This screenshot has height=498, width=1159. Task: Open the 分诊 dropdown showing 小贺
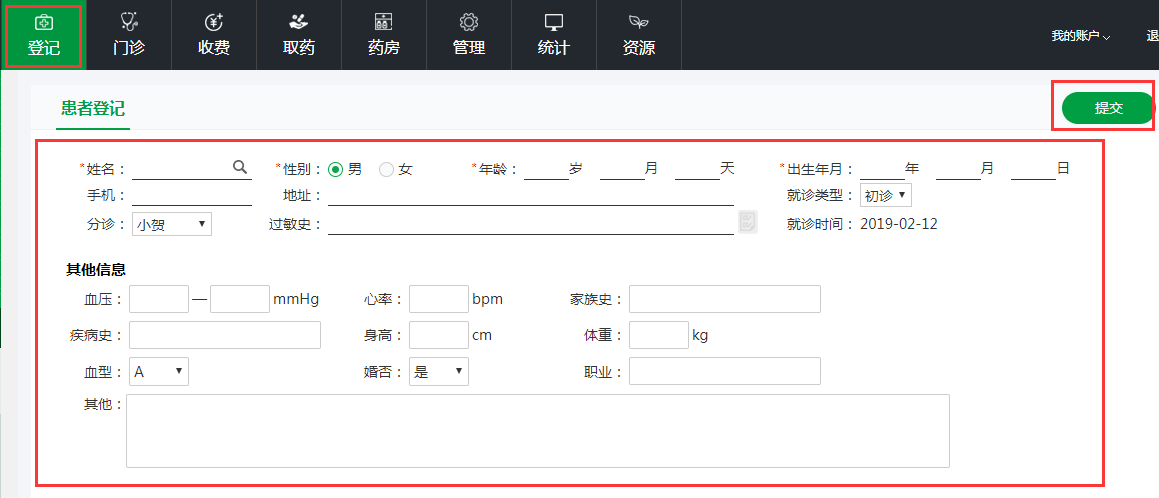(x=171, y=224)
